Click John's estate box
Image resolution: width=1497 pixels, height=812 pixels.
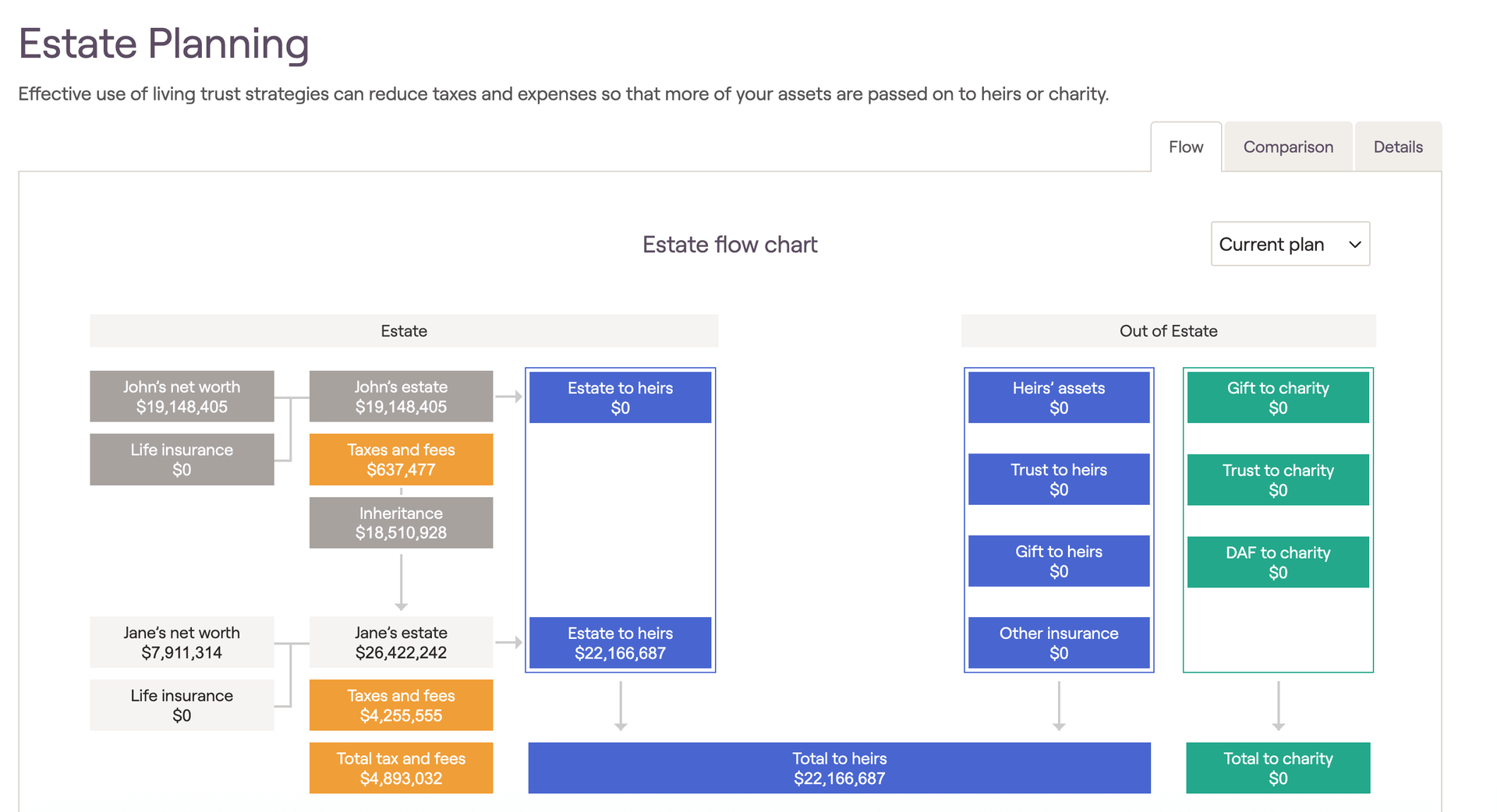coord(401,397)
